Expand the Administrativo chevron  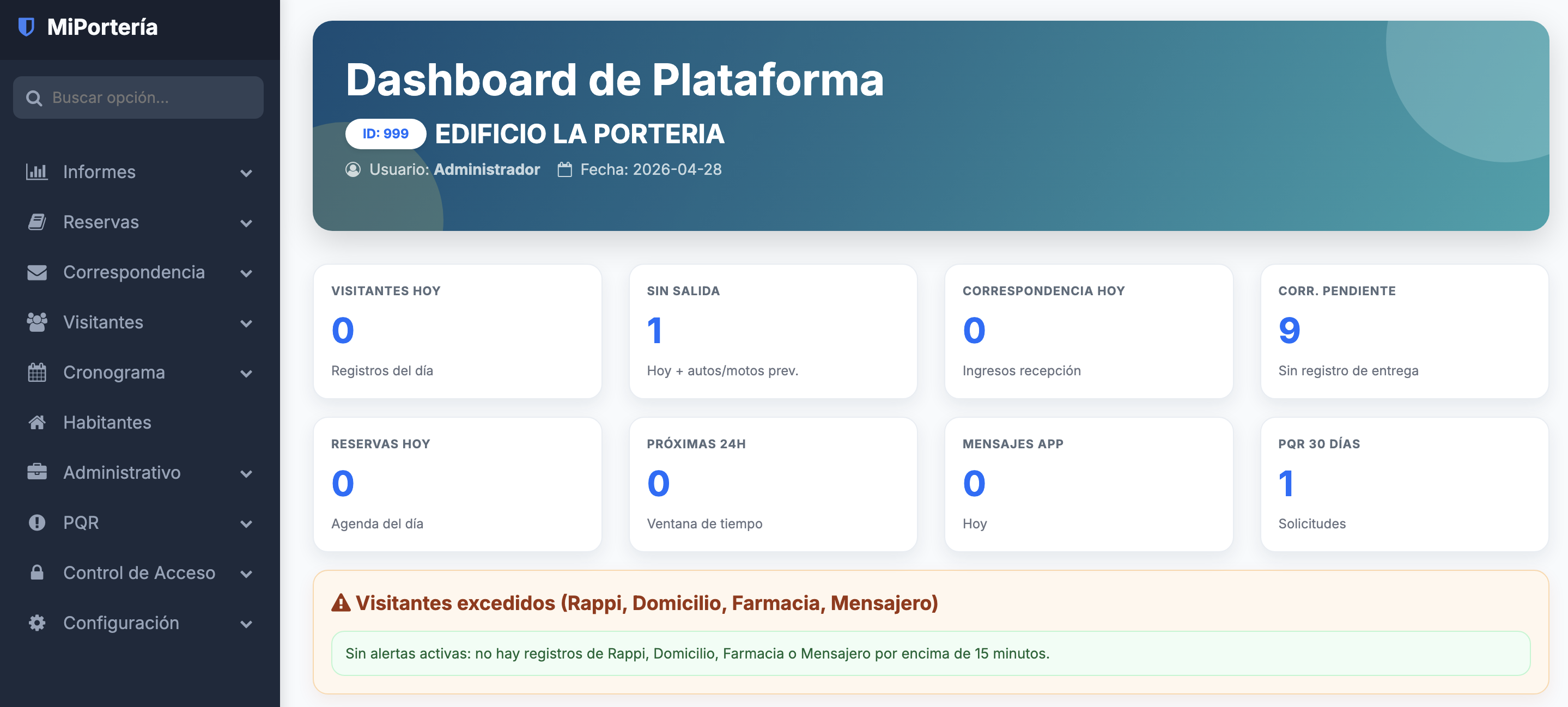pyautogui.click(x=246, y=474)
